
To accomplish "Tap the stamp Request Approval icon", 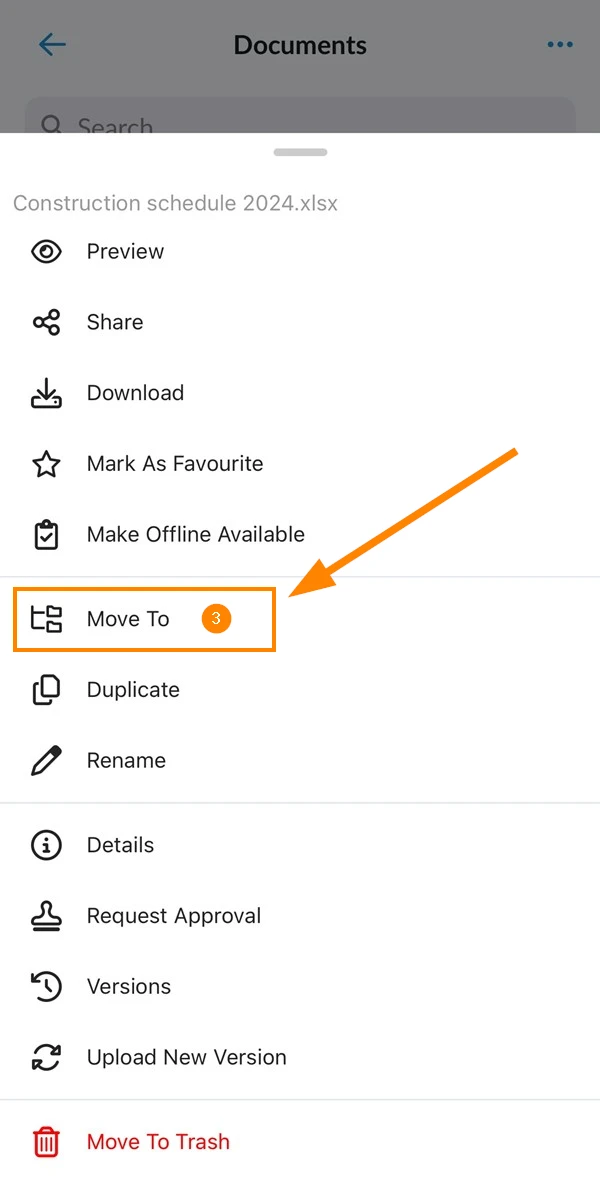I will click(46, 916).
